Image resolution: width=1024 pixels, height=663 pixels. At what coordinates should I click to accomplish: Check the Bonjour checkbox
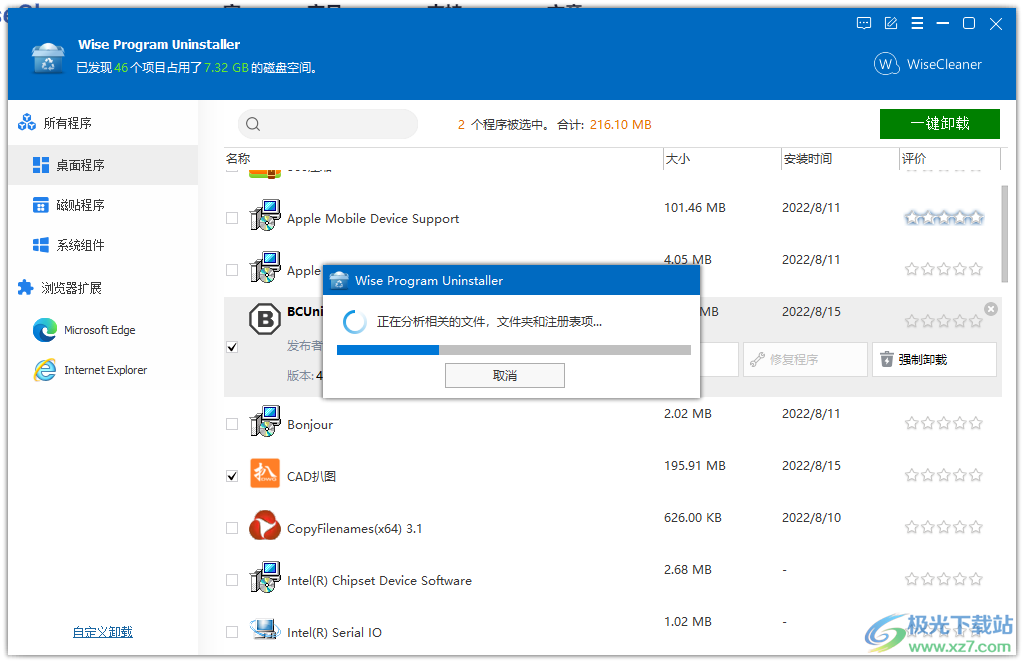tap(231, 423)
